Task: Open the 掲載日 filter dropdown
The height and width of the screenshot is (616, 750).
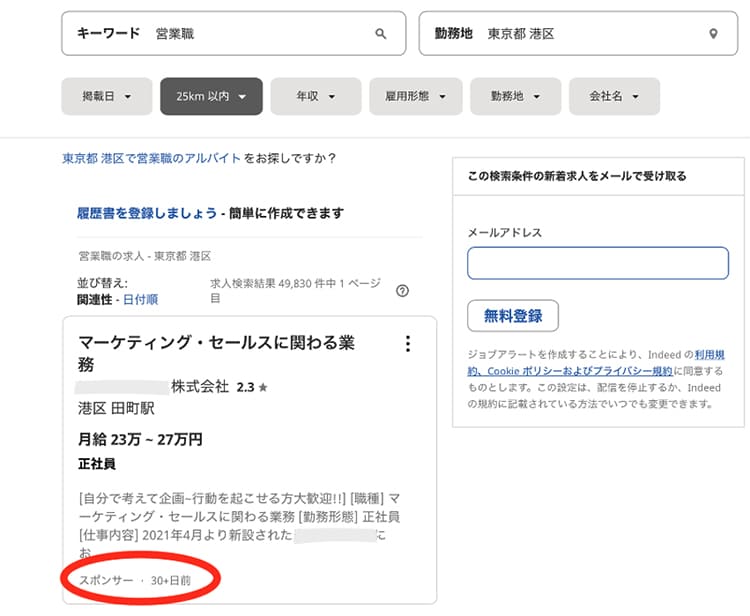Action: pyautogui.click(x=107, y=96)
